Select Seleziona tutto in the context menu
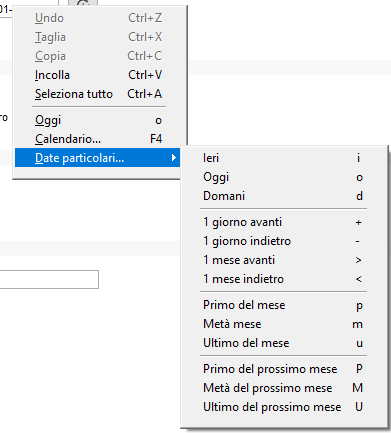Viewport: 391px width, 433px height. (x=99, y=94)
